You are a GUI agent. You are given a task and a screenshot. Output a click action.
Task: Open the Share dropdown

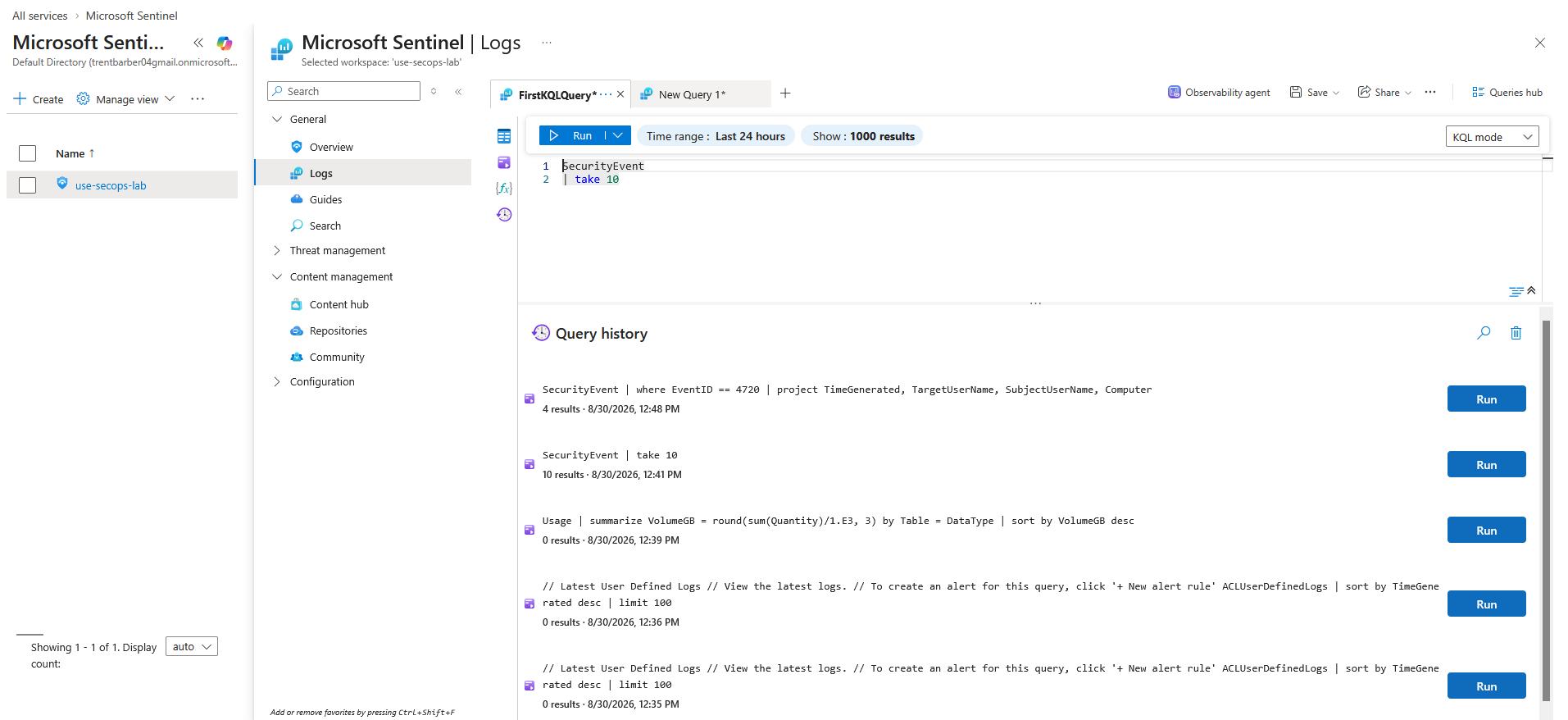1384,92
